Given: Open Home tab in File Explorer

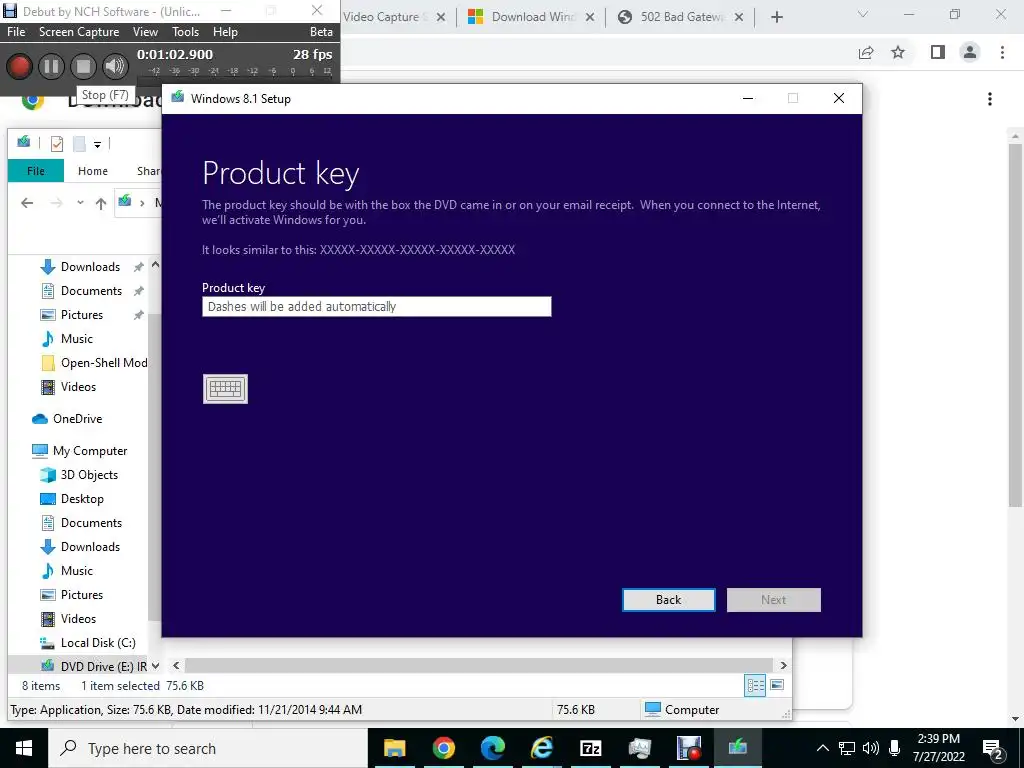Looking at the screenshot, I should tap(93, 171).
